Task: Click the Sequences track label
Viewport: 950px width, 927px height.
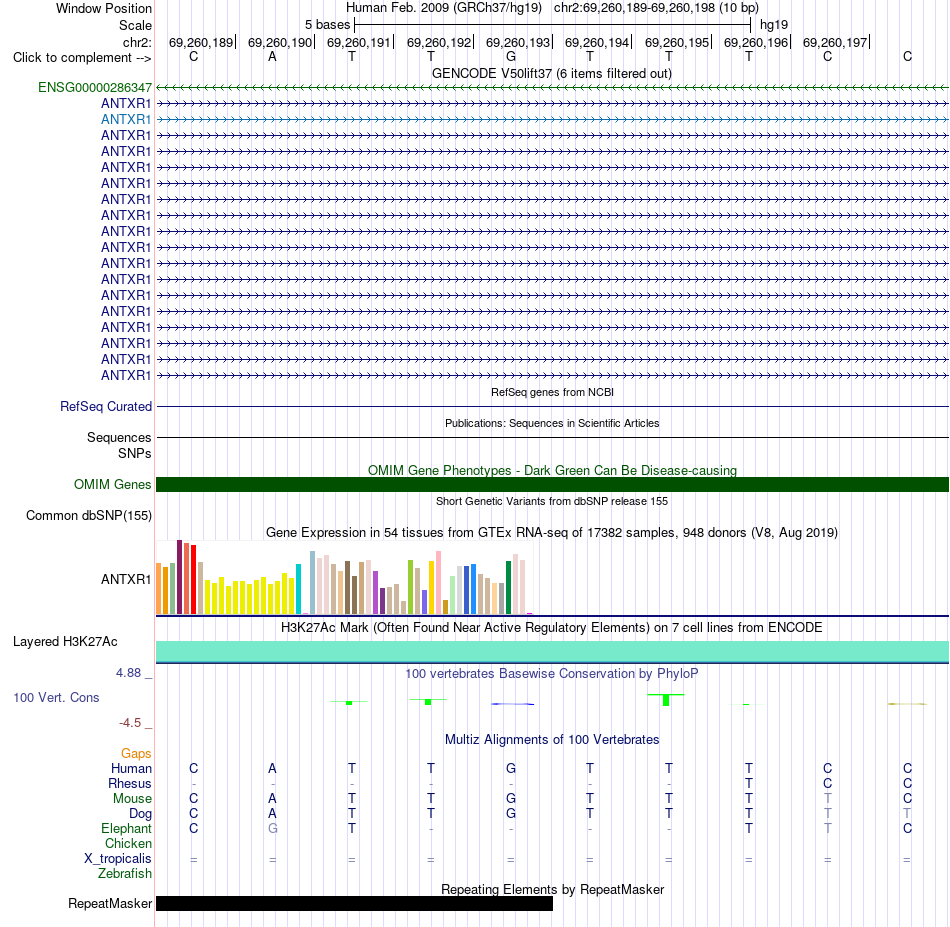Action: [x=119, y=437]
